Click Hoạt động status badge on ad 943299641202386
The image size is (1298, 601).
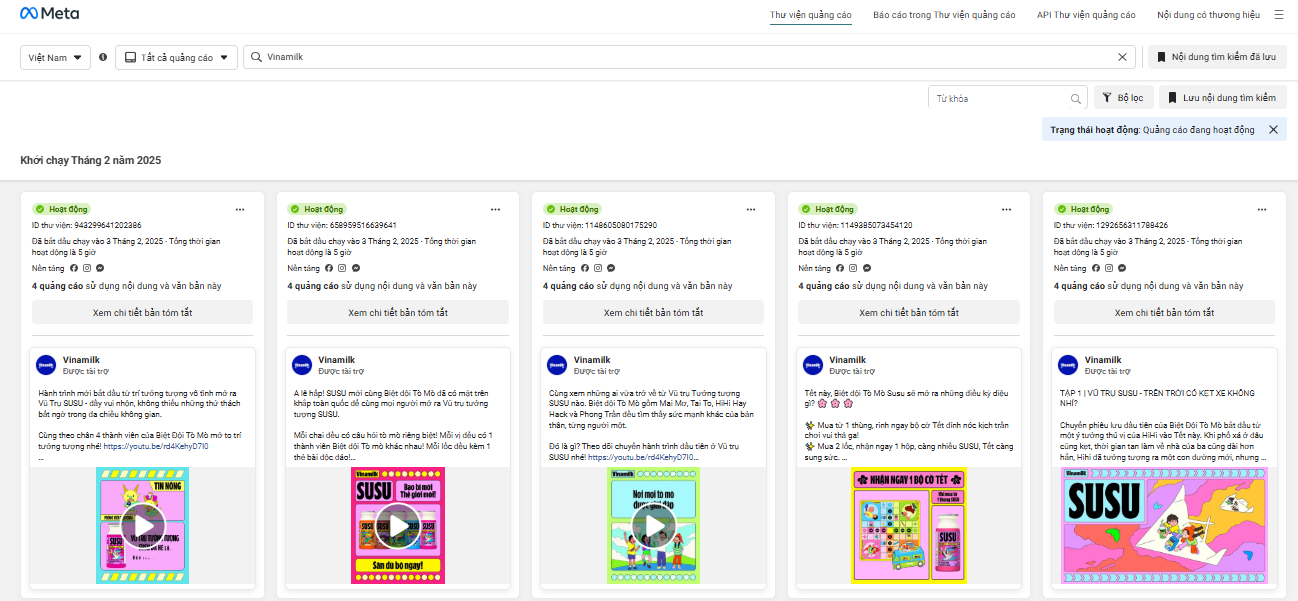click(62, 209)
